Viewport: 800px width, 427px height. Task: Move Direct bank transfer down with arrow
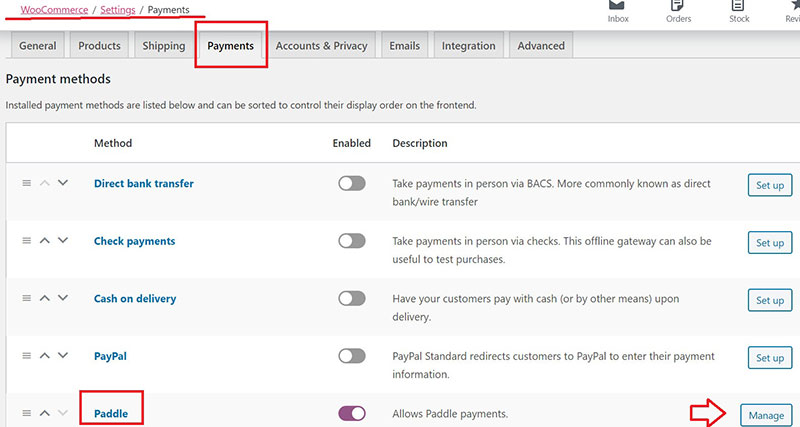point(63,183)
